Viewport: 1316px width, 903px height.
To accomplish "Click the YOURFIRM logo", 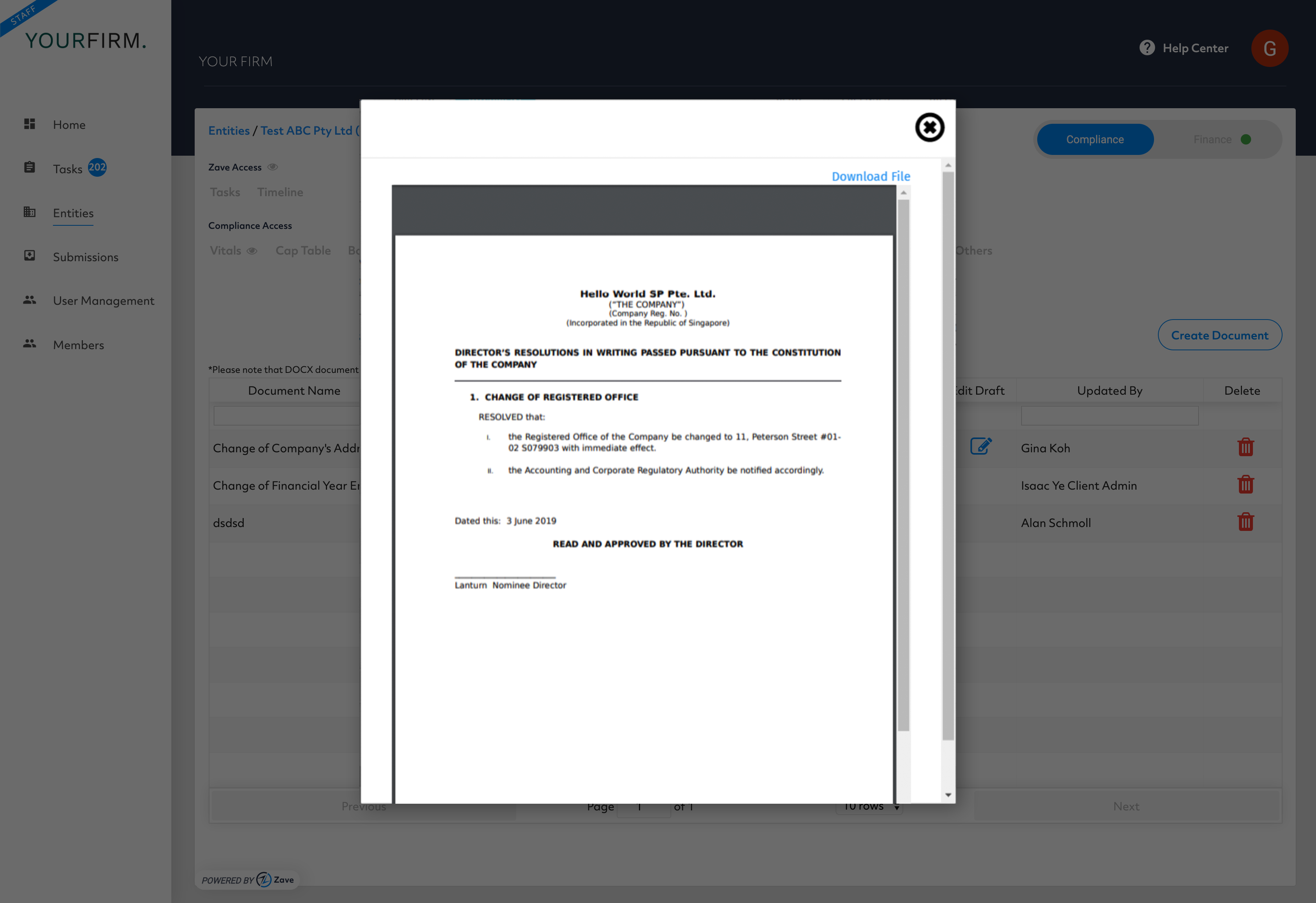I will pyautogui.click(x=86, y=41).
